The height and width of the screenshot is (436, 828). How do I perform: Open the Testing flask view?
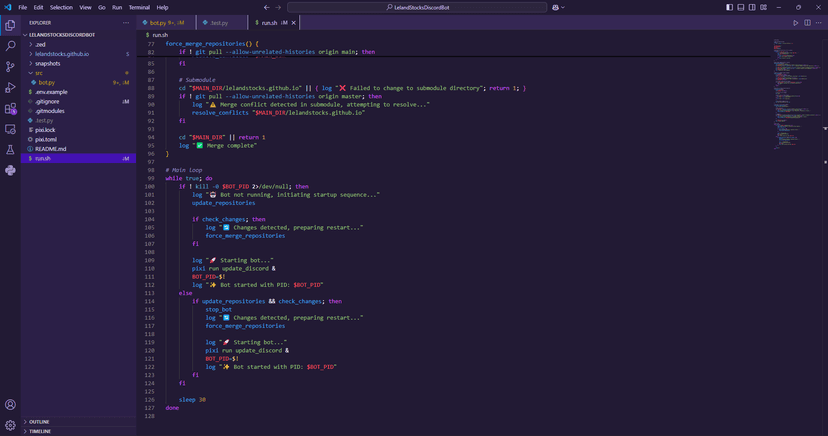coord(10,150)
